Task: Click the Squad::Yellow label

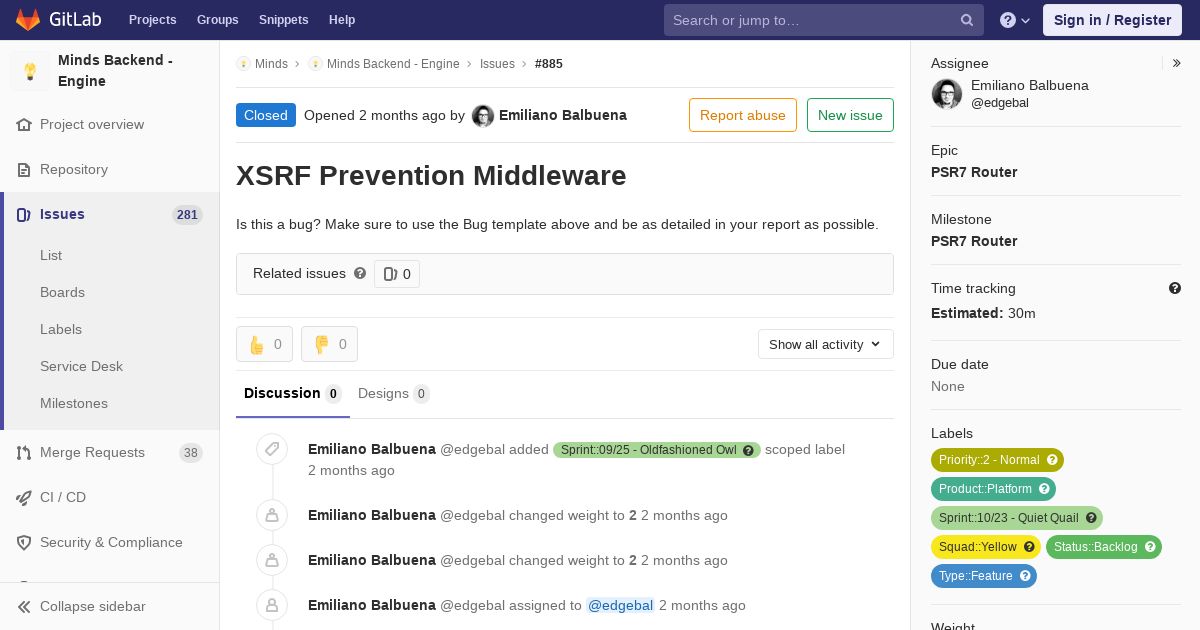Action: tap(985, 547)
